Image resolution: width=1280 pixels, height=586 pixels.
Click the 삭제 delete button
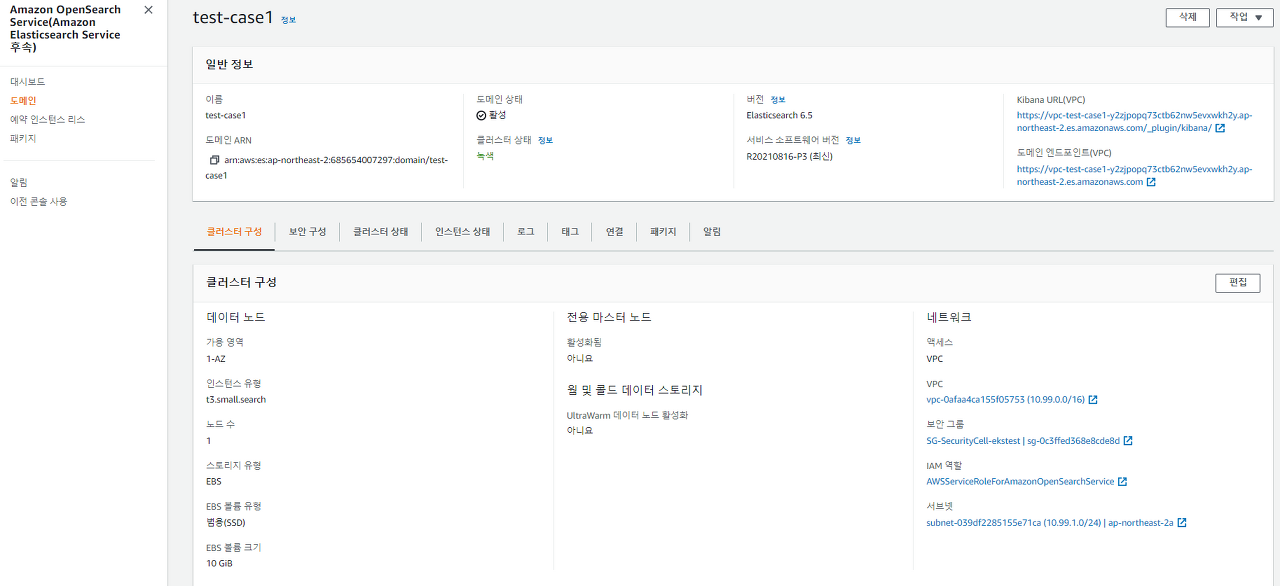pos(1188,17)
